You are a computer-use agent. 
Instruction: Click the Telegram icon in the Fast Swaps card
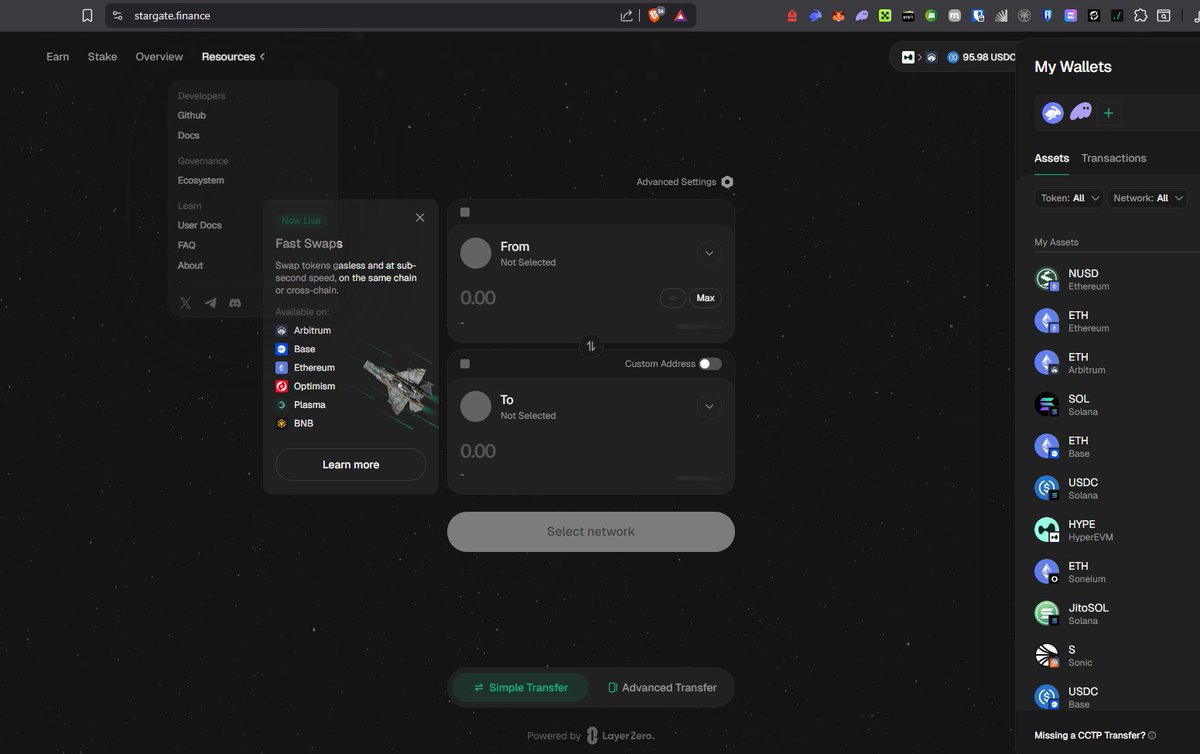[x=210, y=302]
